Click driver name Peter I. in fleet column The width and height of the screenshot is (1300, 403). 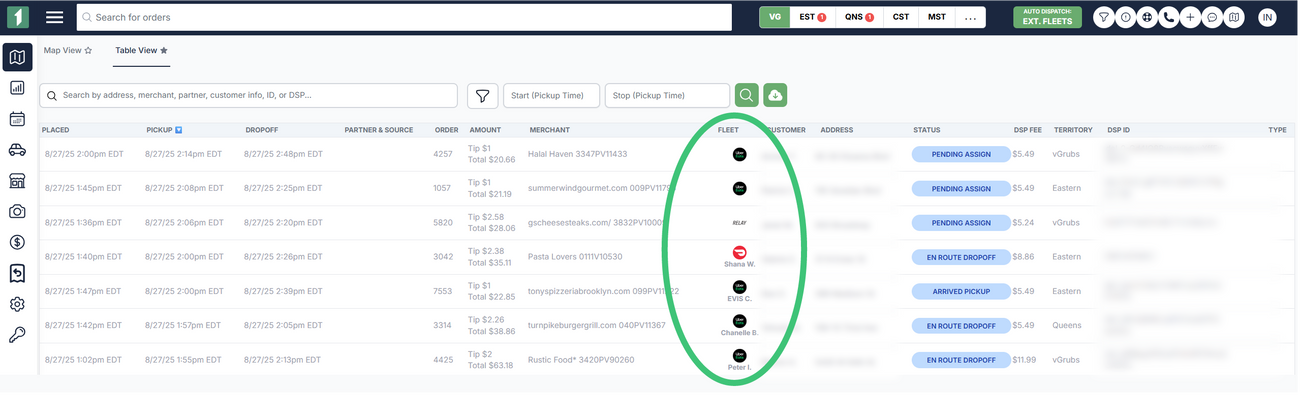[740, 368]
